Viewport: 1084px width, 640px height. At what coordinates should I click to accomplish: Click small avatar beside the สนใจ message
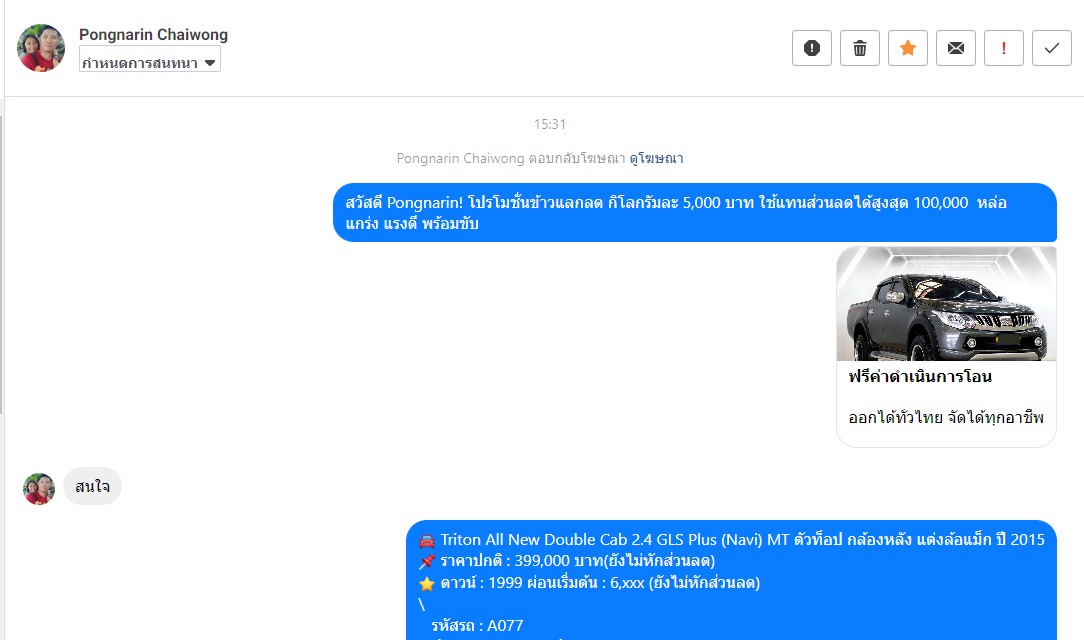click(39, 489)
